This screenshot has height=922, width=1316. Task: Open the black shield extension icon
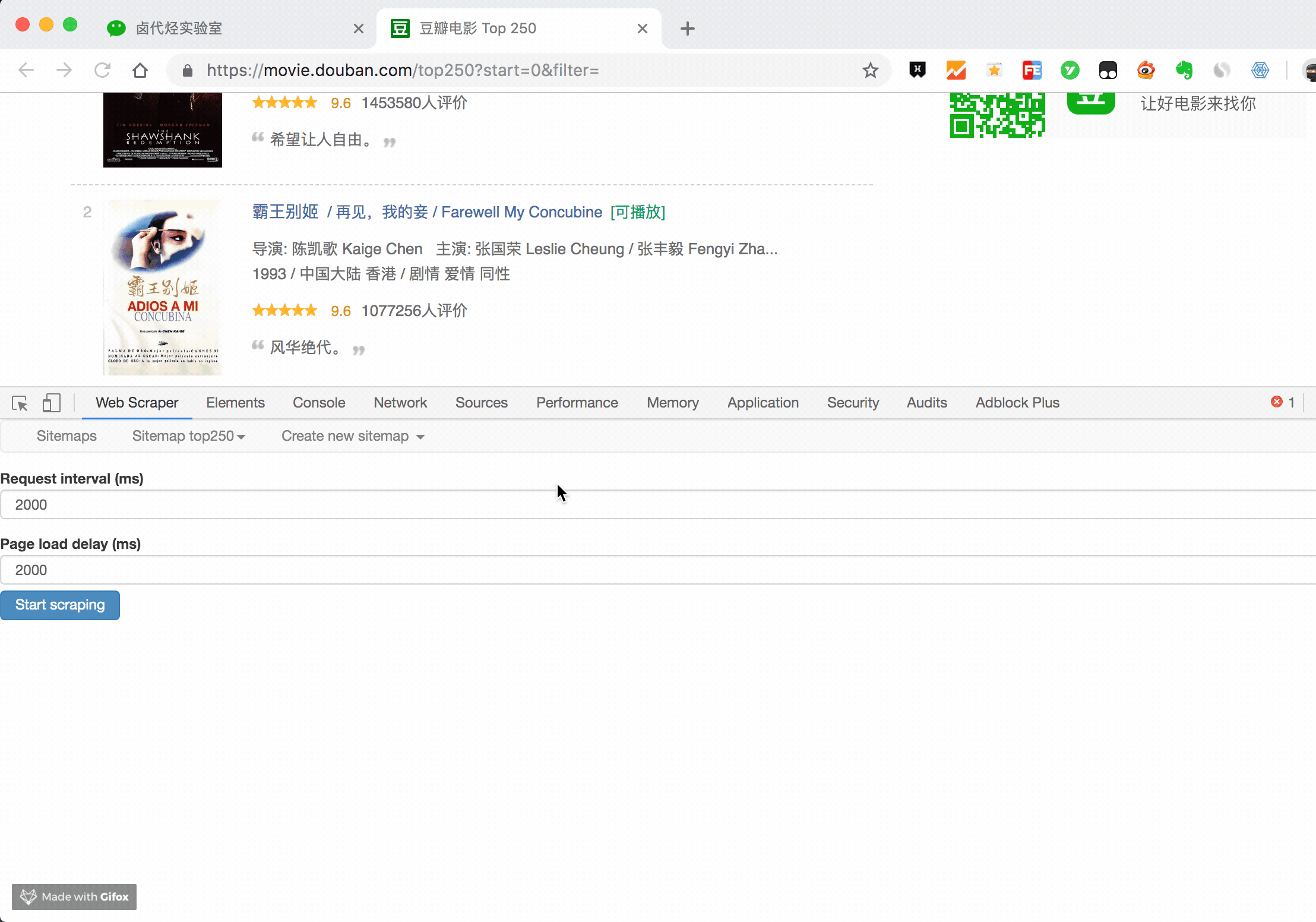tap(918, 70)
